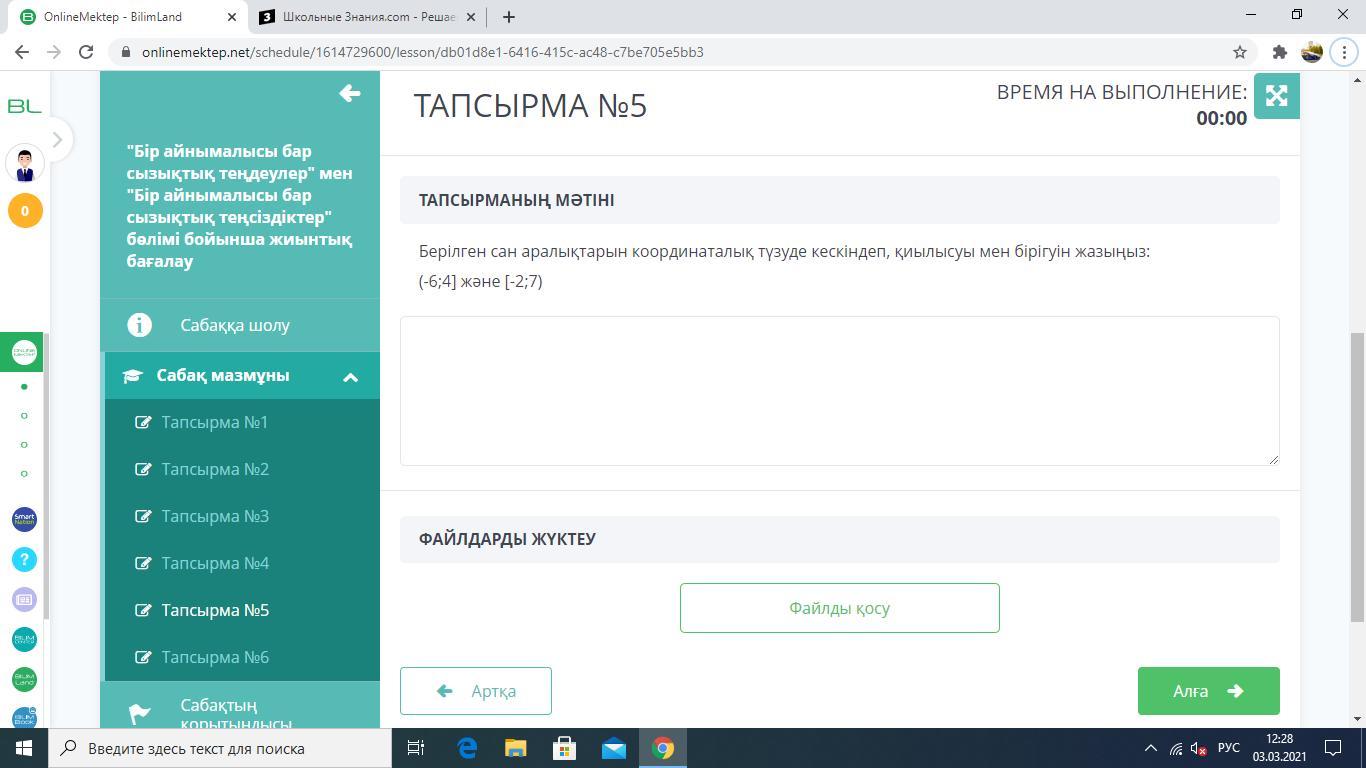Click the orange points badge
The height and width of the screenshot is (768, 1366).
coord(25,211)
